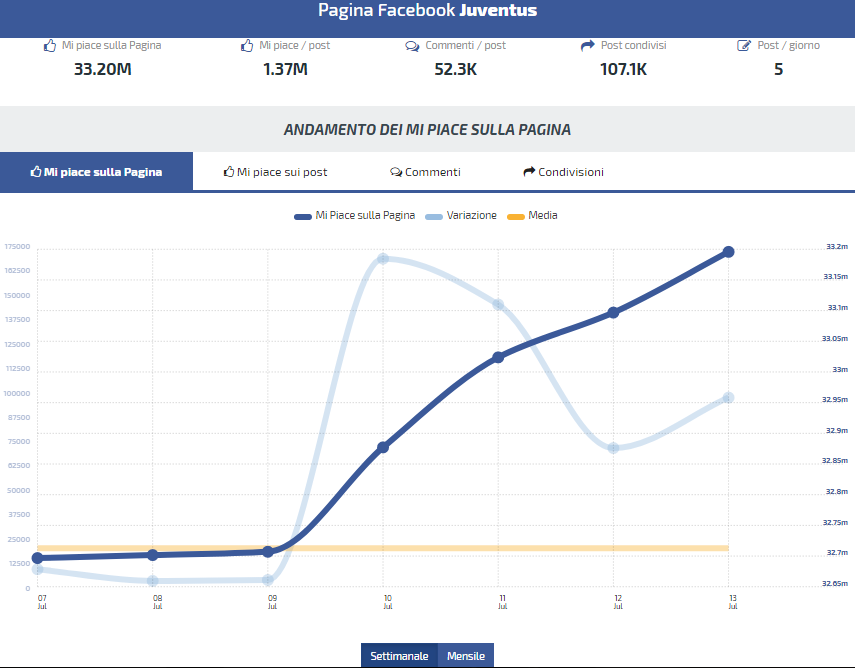Click light blue Variazione point on 13 Jul
The height and width of the screenshot is (668, 855).
pos(728,398)
